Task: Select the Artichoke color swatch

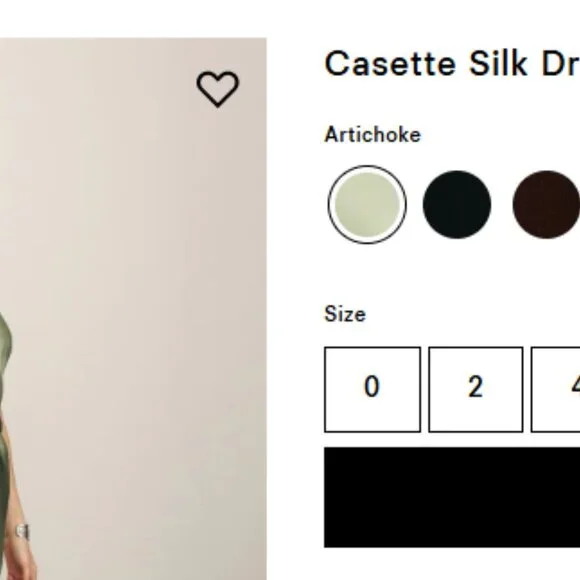Action: (x=367, y=205)
